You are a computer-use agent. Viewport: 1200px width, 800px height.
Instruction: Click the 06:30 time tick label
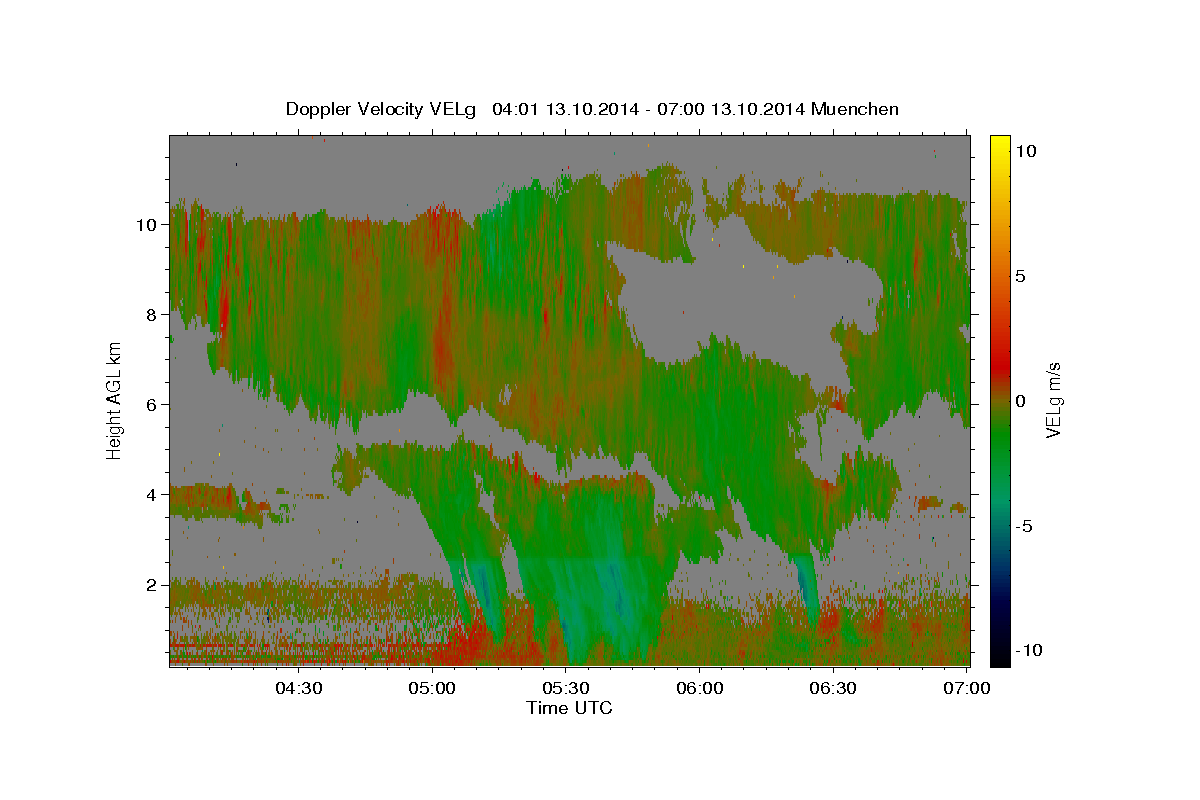[833, 688]
